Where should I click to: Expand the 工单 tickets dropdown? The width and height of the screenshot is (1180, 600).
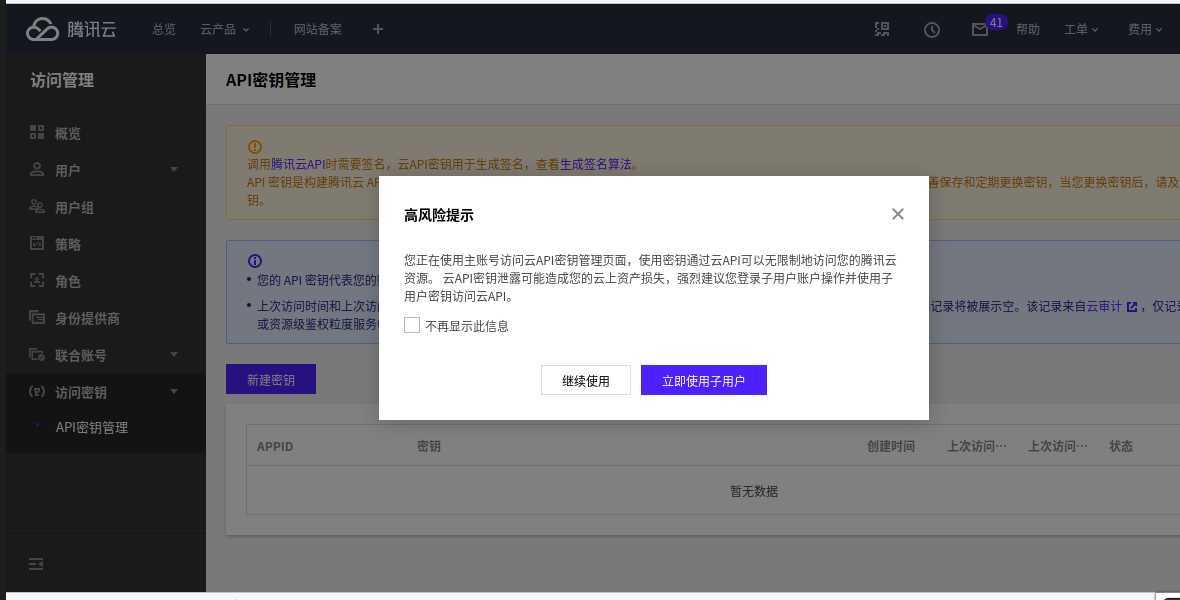[x=1081, y=29]
